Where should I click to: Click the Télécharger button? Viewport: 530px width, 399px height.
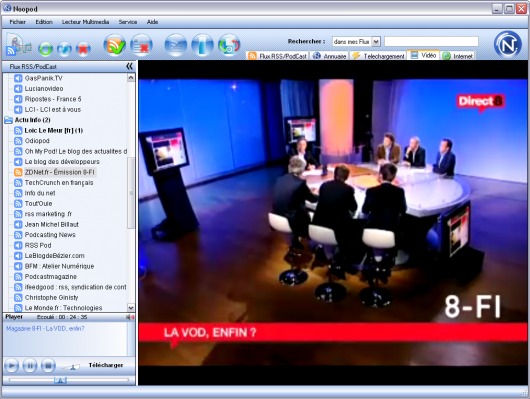[106, 365]
